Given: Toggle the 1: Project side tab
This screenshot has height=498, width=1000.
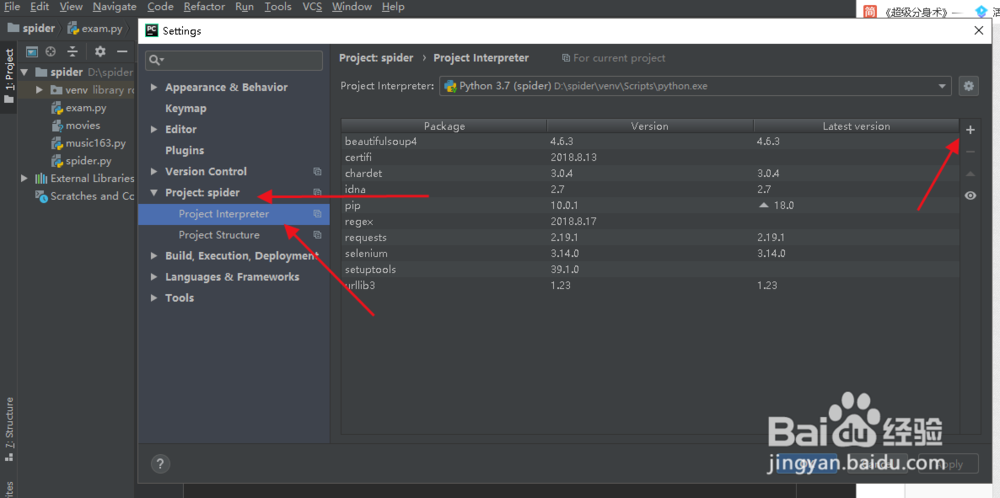Looking at the screenshot, I should [9, 78].
